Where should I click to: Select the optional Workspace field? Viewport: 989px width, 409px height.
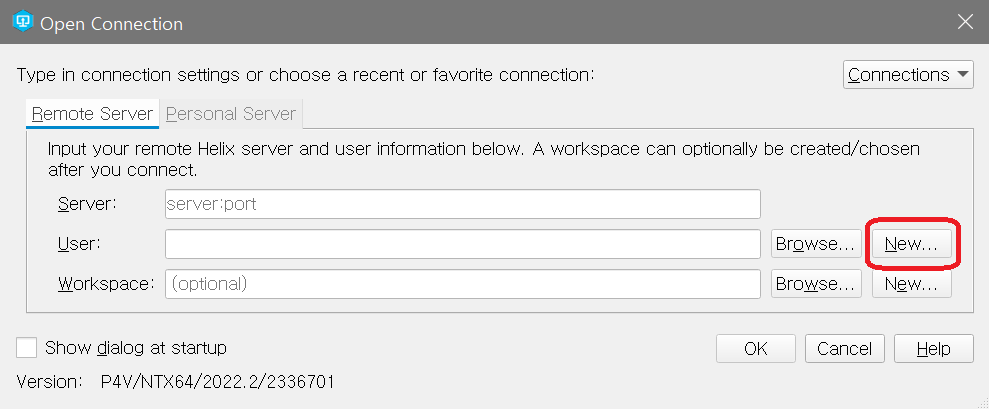[463, 284]
